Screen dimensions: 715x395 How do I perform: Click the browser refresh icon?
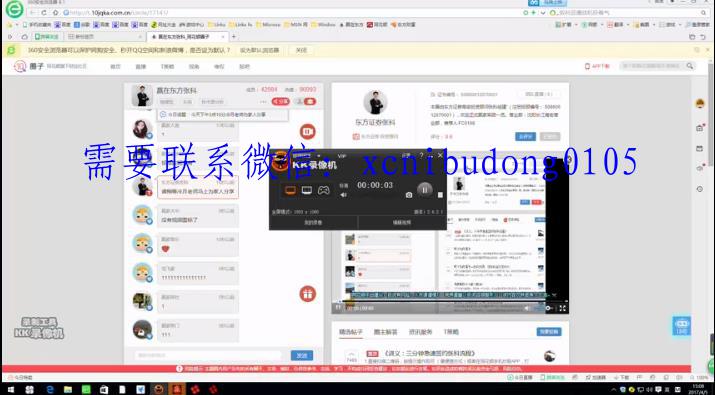44,13
